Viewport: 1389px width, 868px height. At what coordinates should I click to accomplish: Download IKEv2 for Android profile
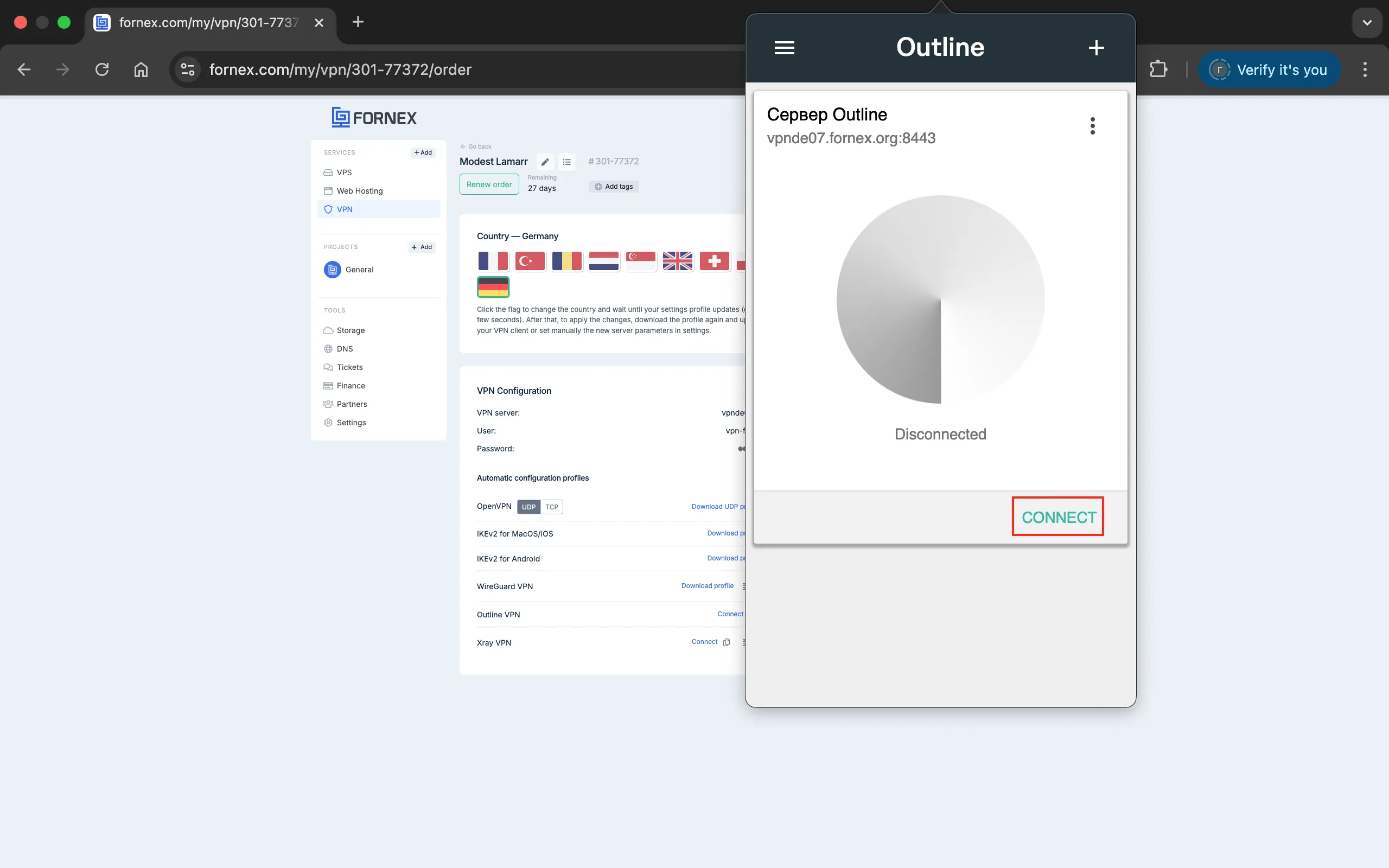[726, 558]
